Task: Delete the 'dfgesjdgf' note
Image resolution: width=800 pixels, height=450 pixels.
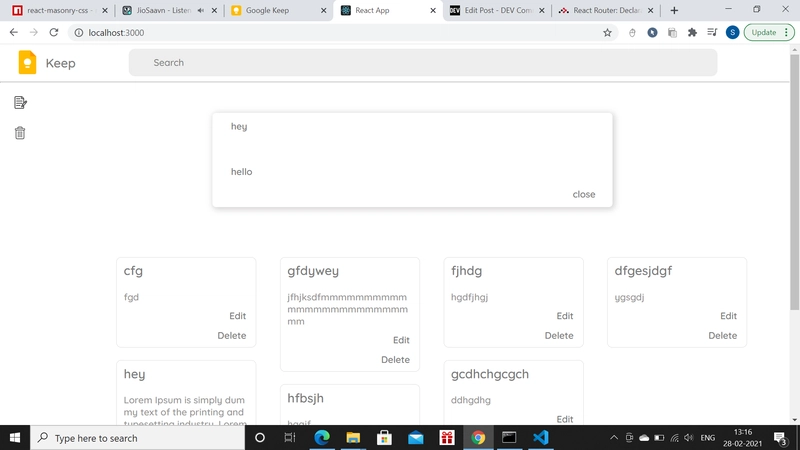Action: [722, 335]
